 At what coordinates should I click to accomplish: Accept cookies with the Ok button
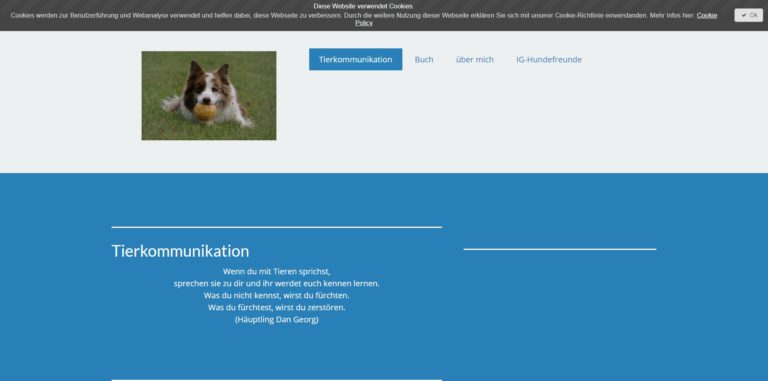[748, 15]
